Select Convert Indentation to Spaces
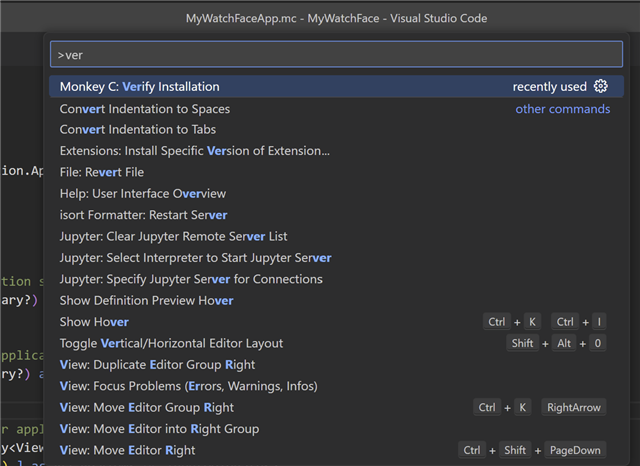 click(336, 109)
